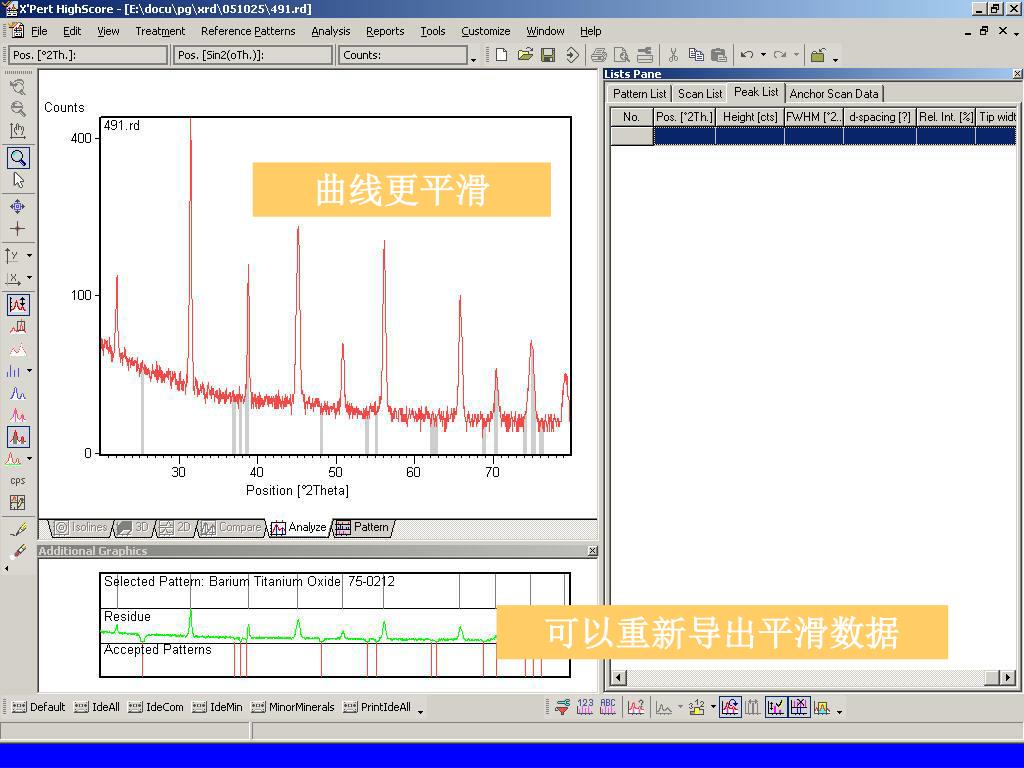Click the Lists Pane right scroll arrow
Screen dimensions: 1024x768
[x=1008, y=678]
